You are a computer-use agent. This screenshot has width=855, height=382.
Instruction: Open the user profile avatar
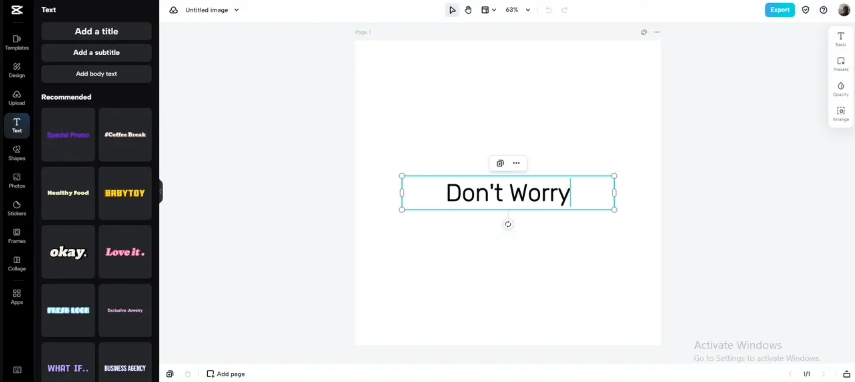click(x=844, y=10)
